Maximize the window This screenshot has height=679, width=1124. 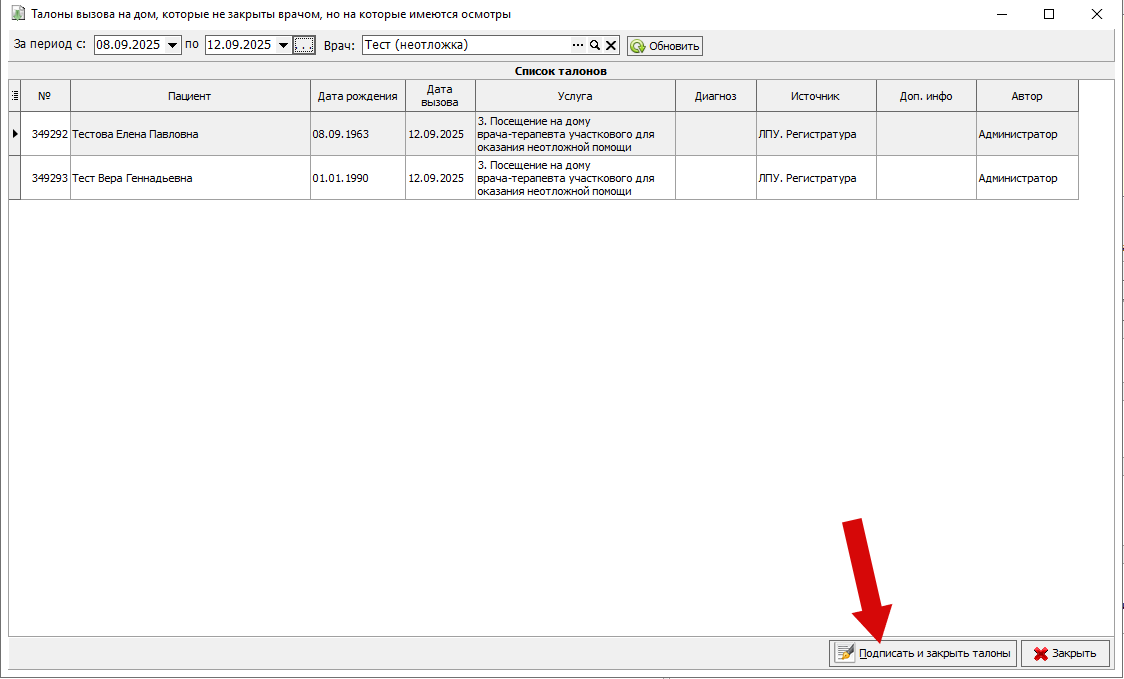point(1049,14)
